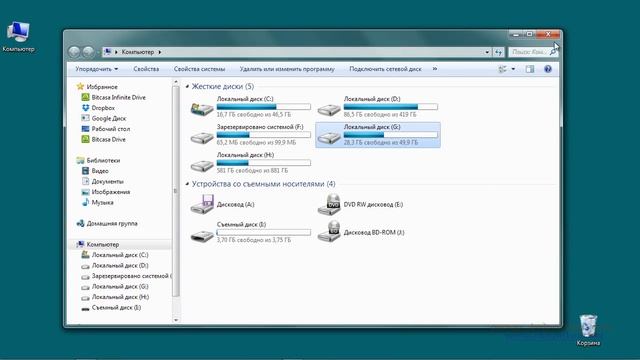Click the D: drive capacity bar

click(x=391, y=107)
